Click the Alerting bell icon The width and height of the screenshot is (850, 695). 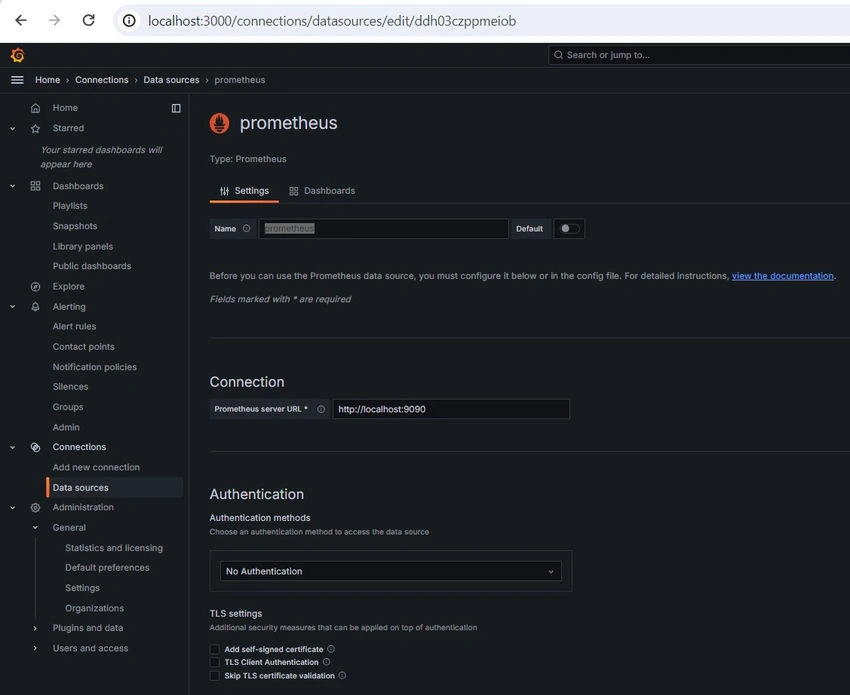35,307
